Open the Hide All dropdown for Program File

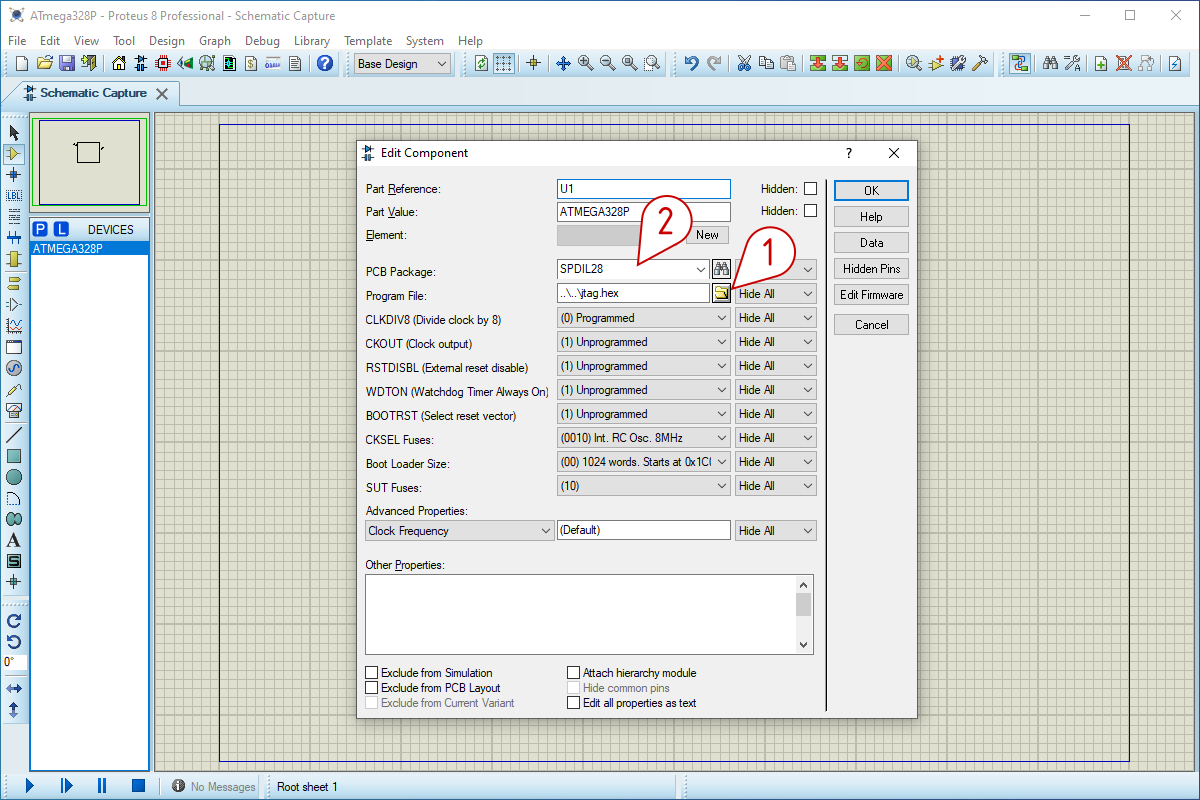[776, 294]
